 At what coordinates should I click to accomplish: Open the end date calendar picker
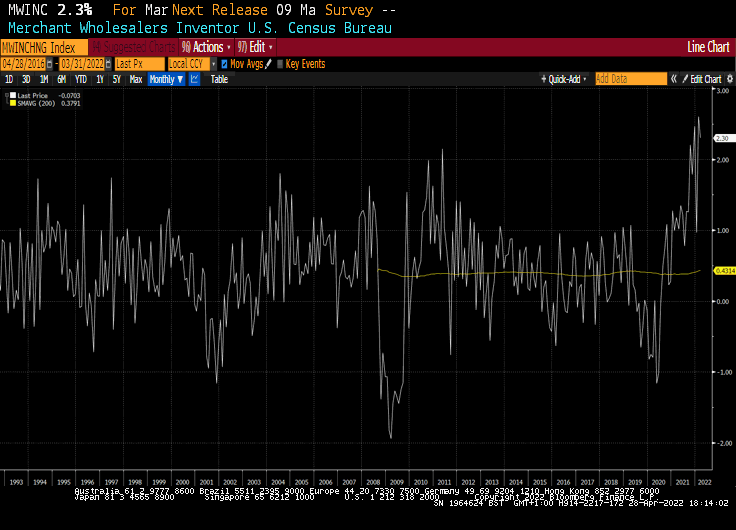tap(108, 64)
